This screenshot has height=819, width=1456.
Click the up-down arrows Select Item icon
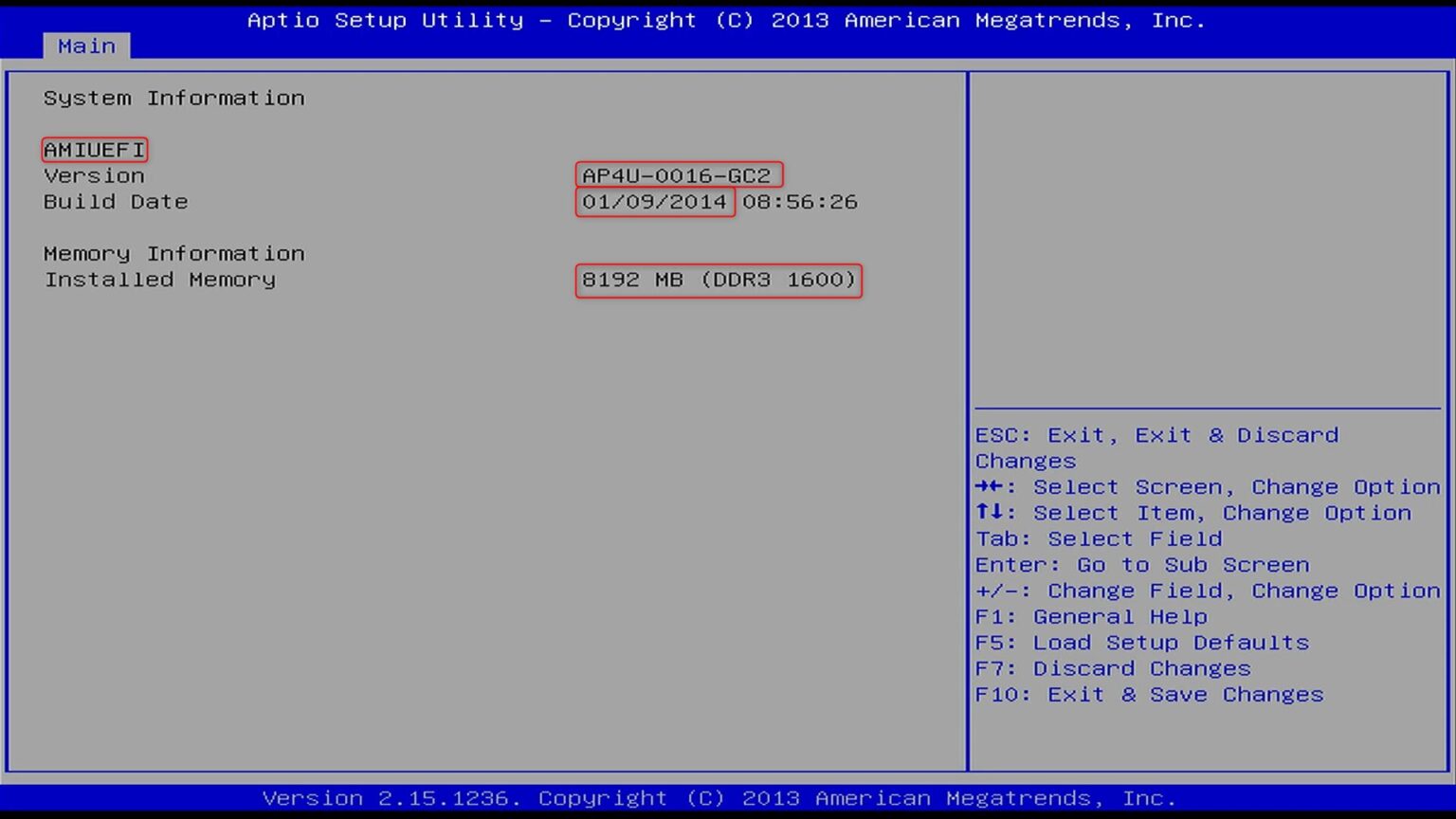pos(990,512)
